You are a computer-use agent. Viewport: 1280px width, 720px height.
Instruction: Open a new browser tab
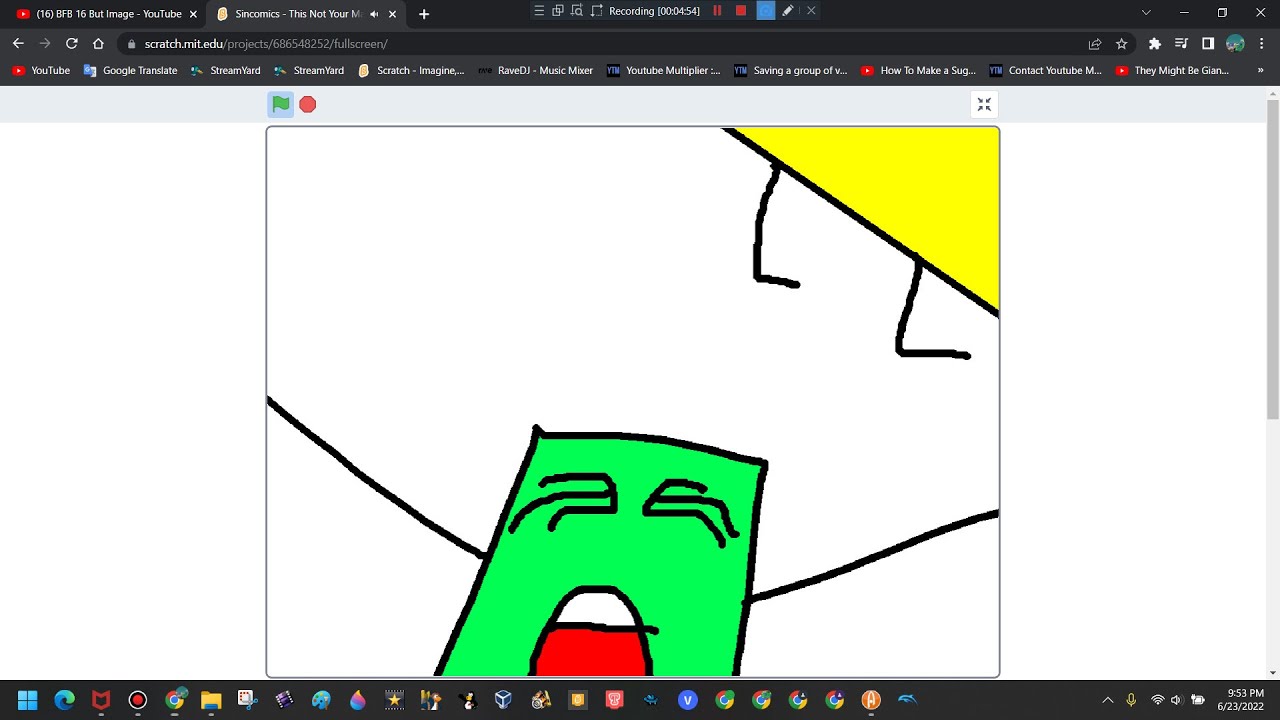424,14
